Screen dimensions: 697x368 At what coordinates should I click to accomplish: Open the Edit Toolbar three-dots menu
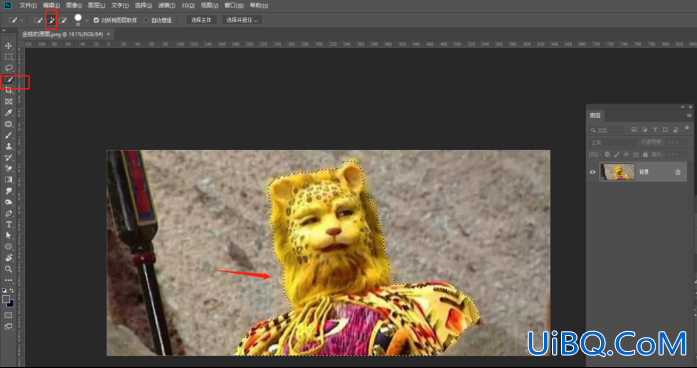[x=8, y=280]
